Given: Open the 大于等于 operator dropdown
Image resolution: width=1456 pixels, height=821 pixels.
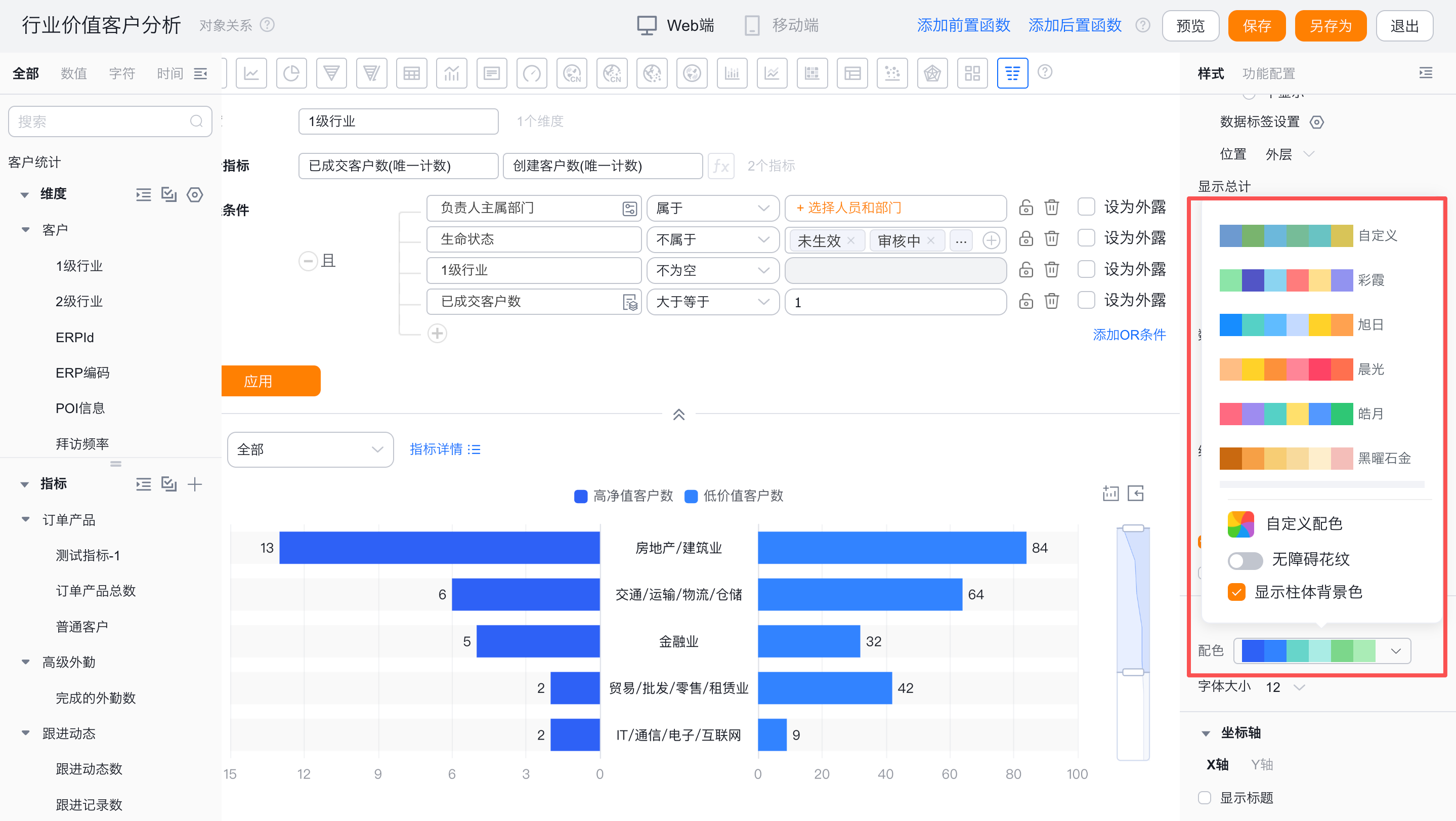Looking at the screenshot, I should coord(712,301).
